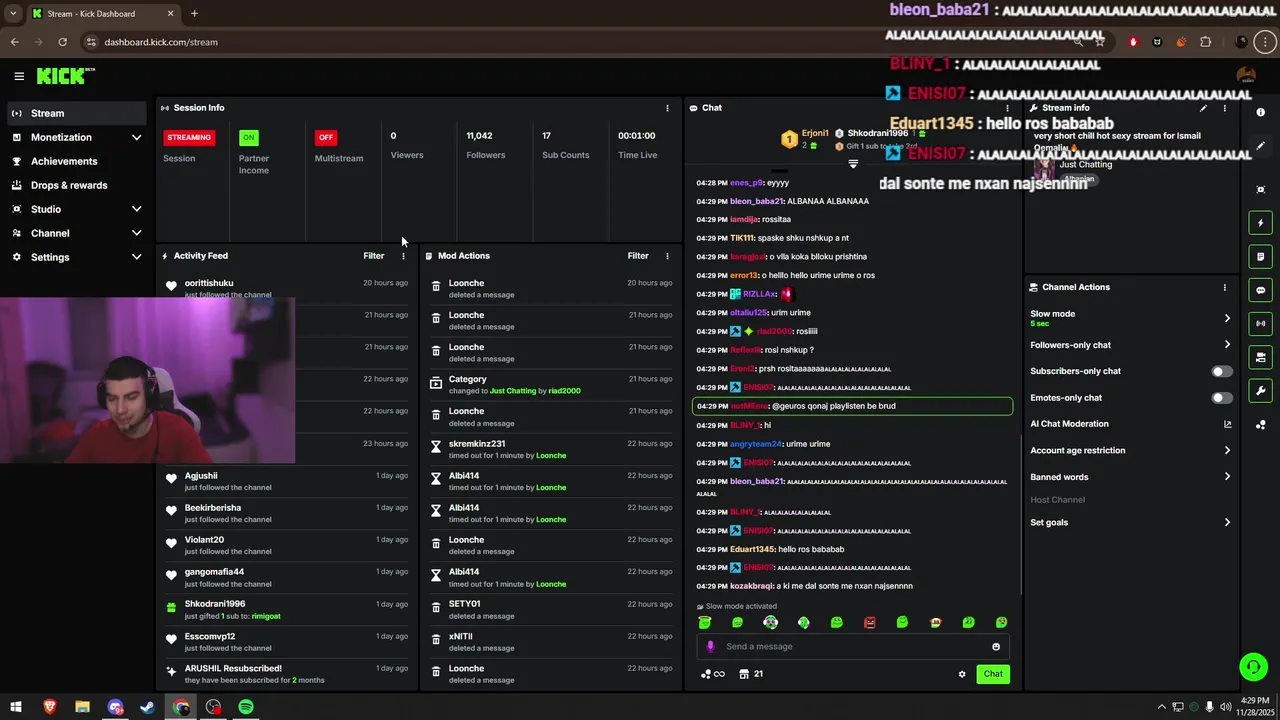Open Followers-only chat options chevron

(x=1227, y=345)
